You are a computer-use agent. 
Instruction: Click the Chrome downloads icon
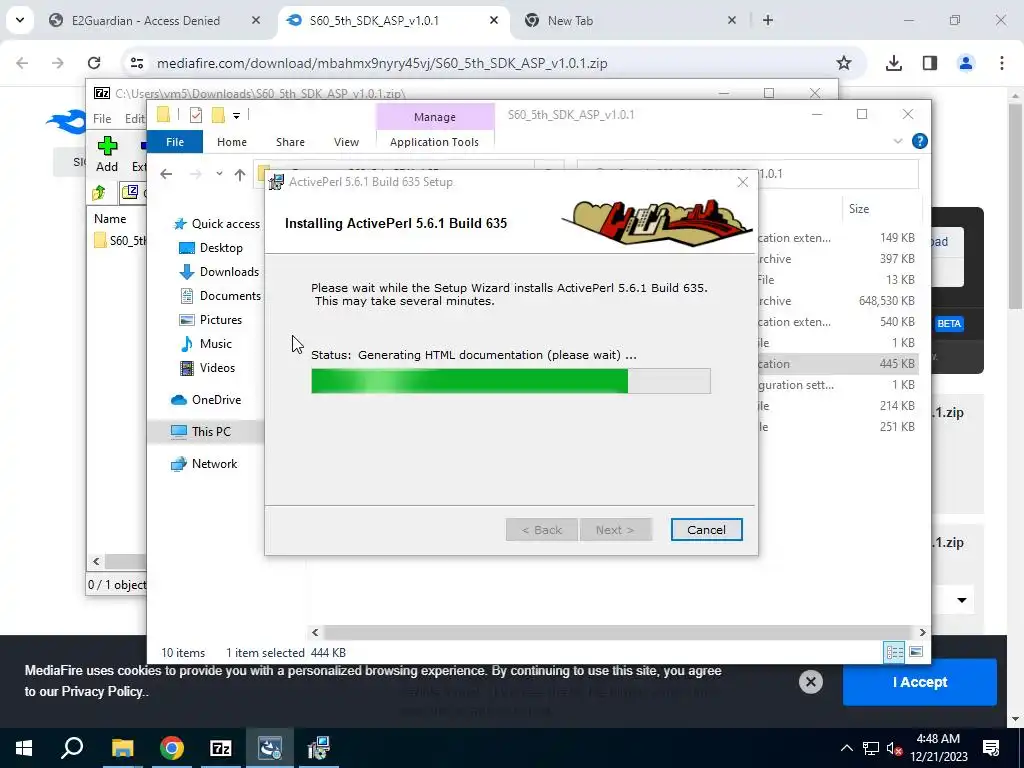tap(893, 63)
